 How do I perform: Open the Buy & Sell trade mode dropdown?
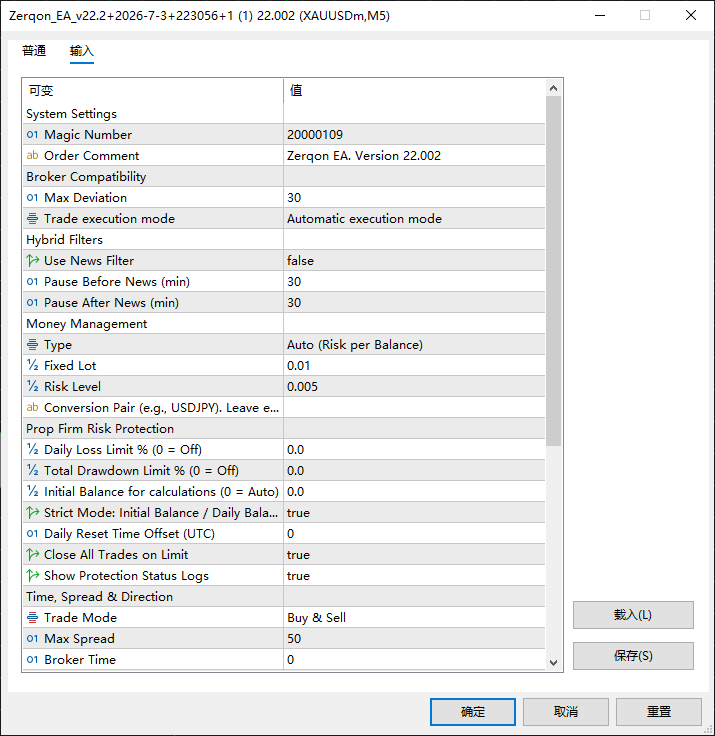tap(414, 618)
